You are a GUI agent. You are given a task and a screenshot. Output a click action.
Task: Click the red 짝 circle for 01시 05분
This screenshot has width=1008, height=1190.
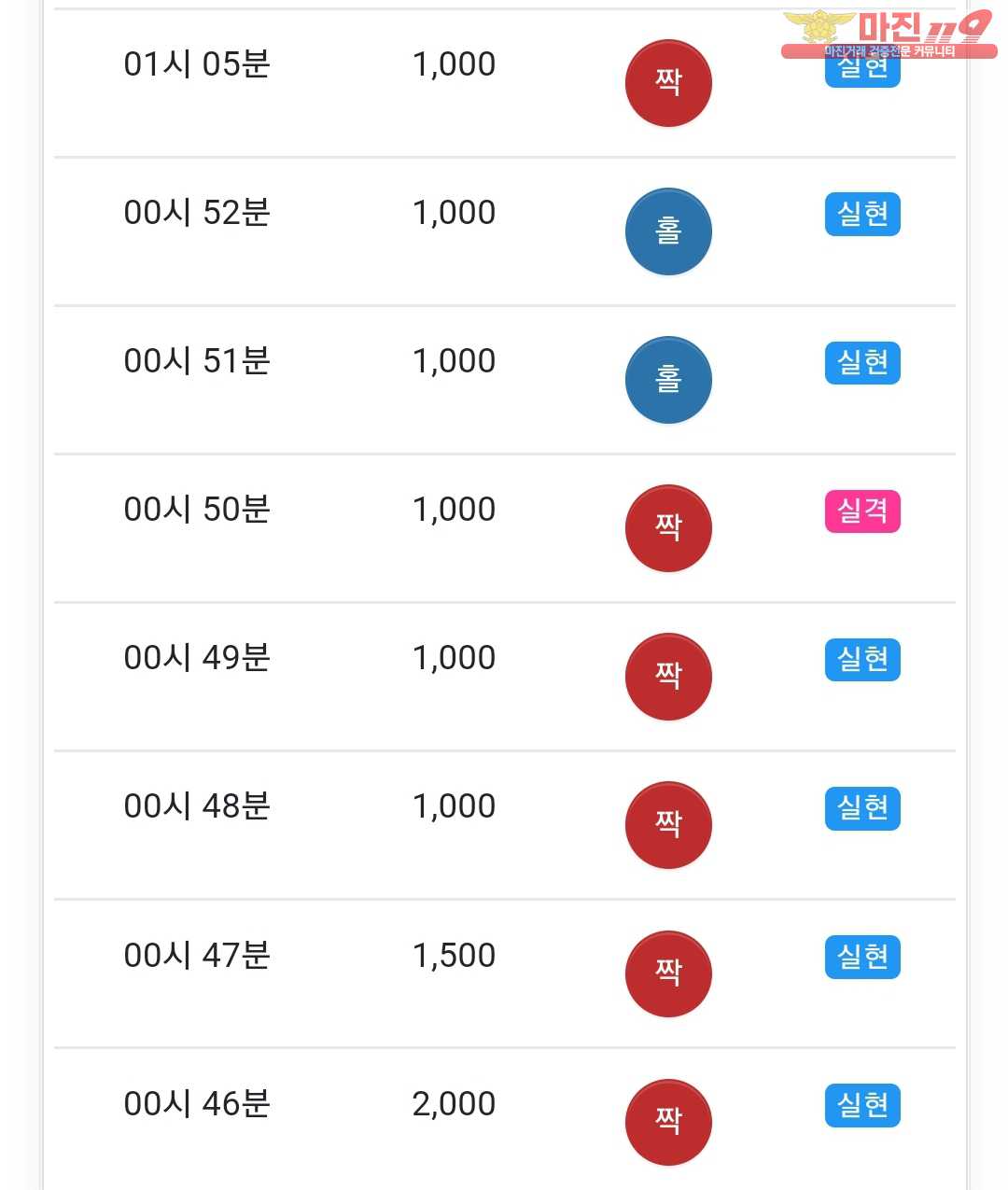point(668,83)
